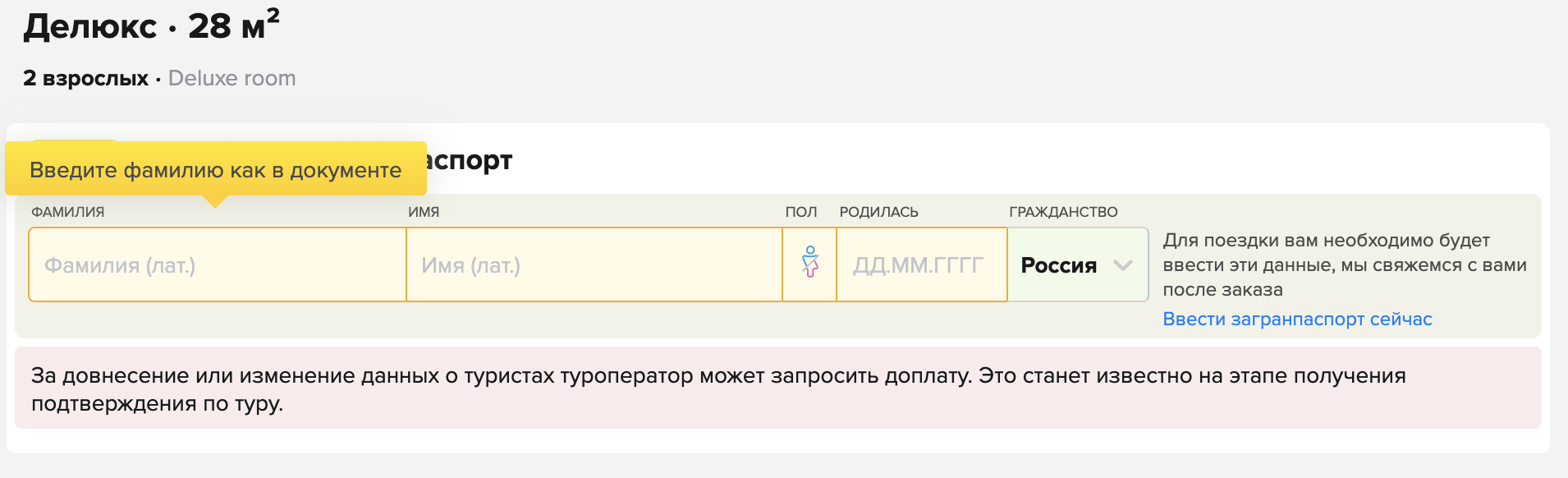Click the Фамилия (лат.) surname field
Image resolution: width=1568 pixels, height=478 pixels.
(218, 264)
